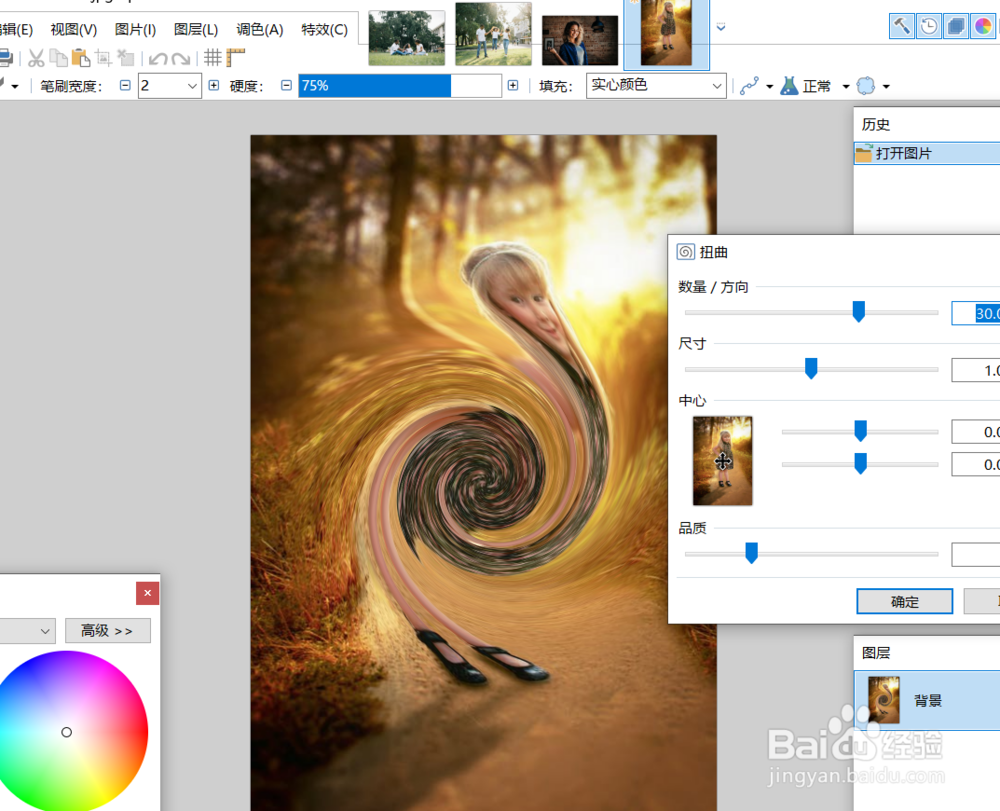Decrease hardness with minus icon
Image resolution: width=1000 pixels, height=811 pixels.
click(x=286, y=85)
